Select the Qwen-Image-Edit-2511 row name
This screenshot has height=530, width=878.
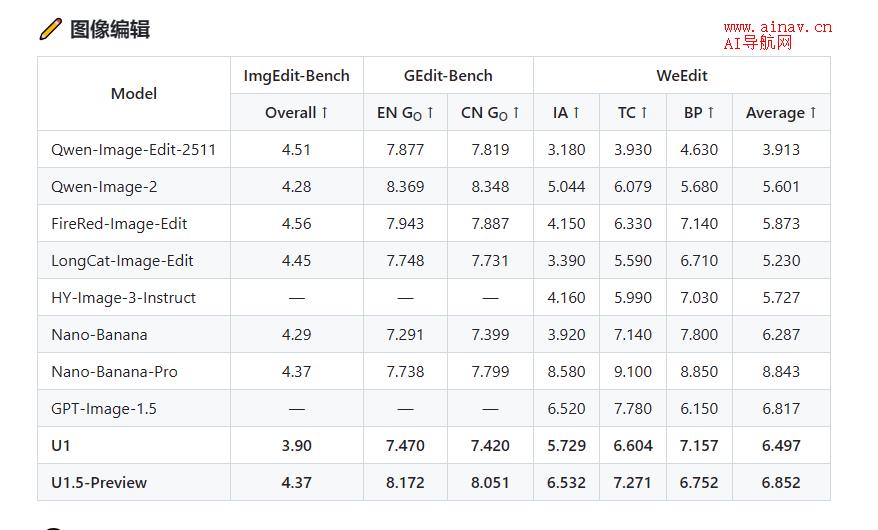tap(133, 149)
